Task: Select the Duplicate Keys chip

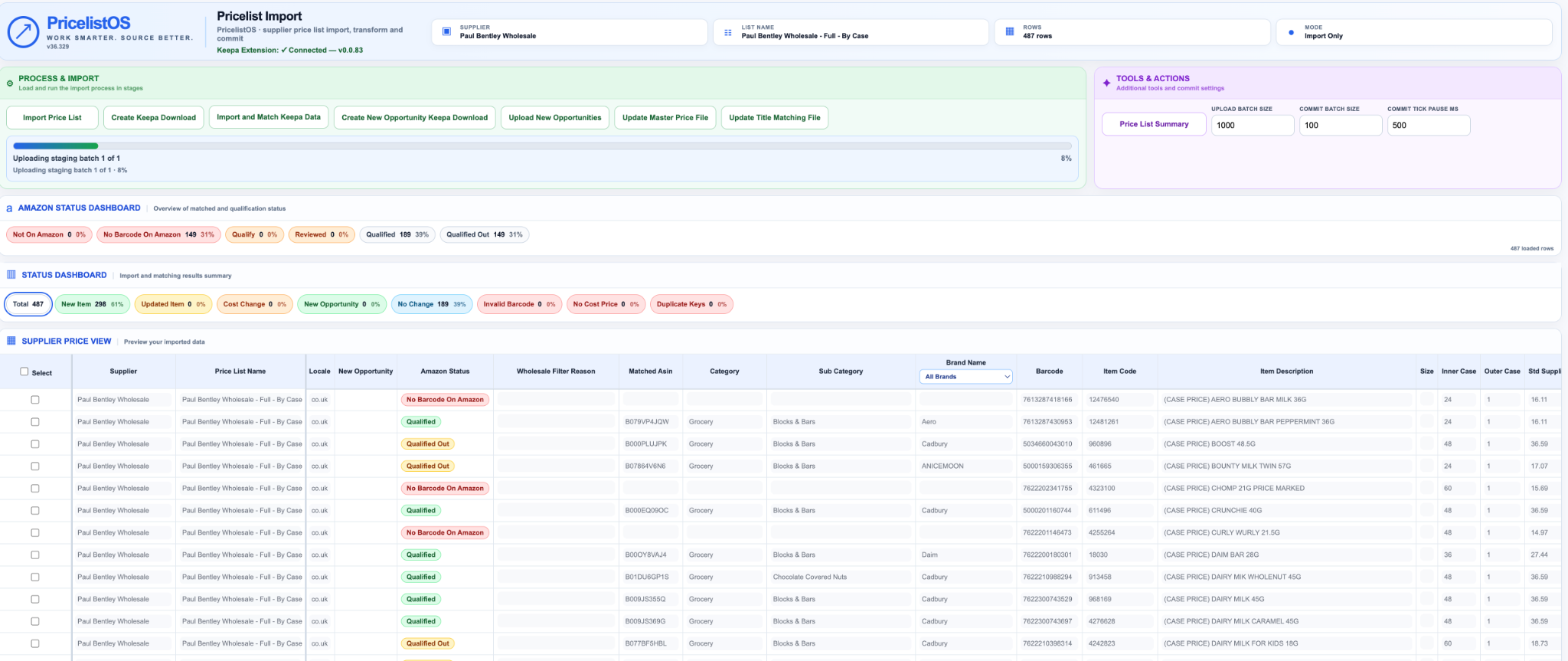Action: 691,304
